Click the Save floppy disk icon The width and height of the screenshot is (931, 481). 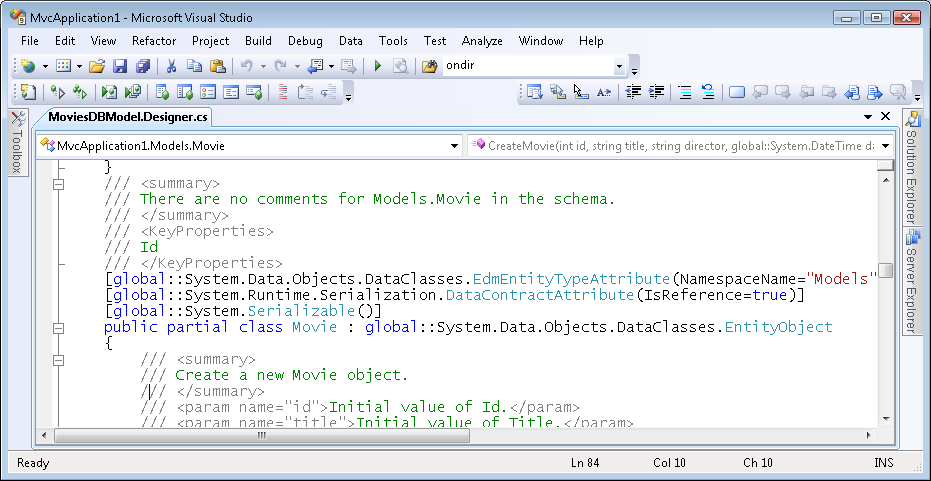[120, 67]
